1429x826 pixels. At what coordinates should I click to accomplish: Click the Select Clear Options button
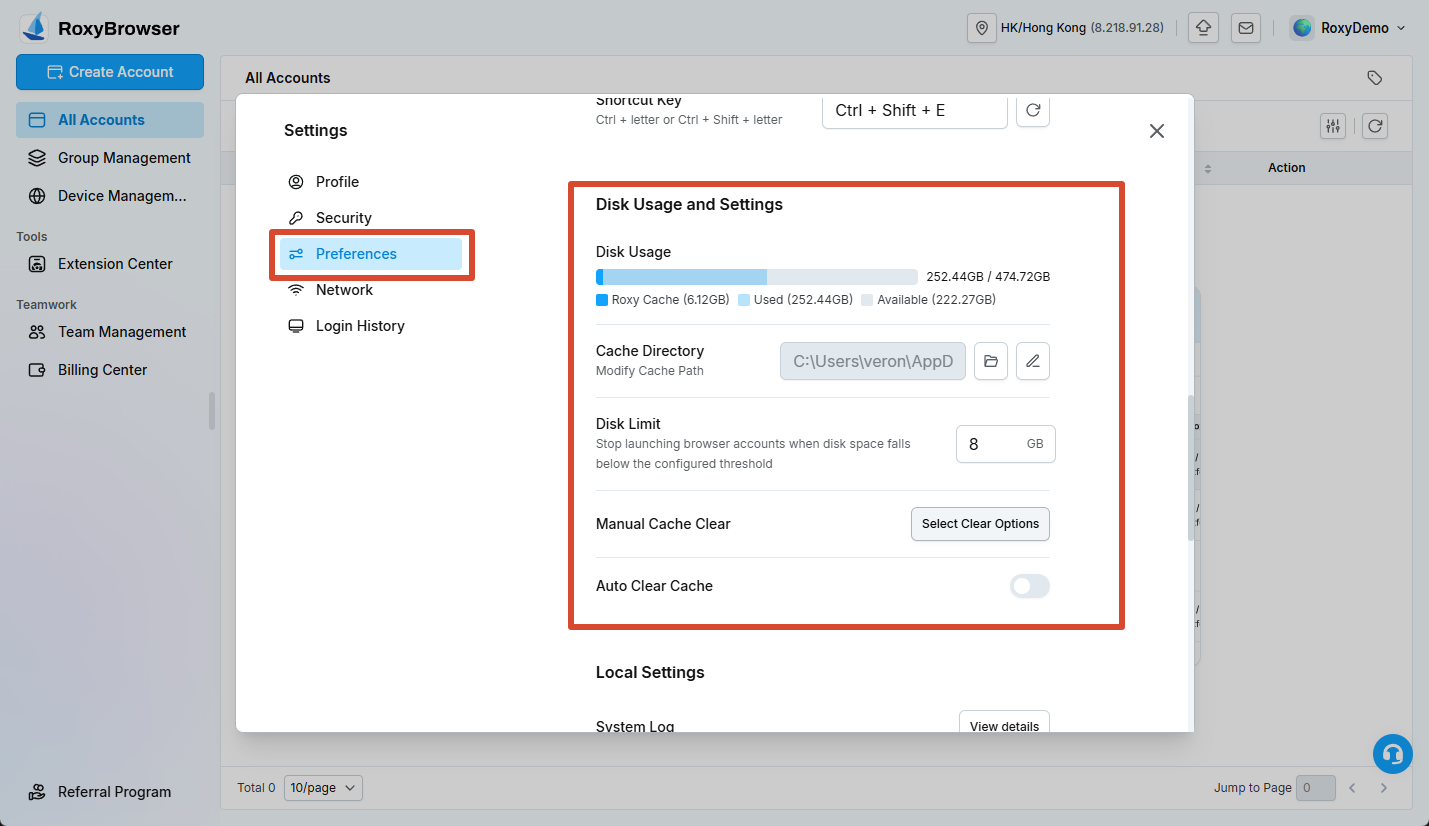(980, 524)
